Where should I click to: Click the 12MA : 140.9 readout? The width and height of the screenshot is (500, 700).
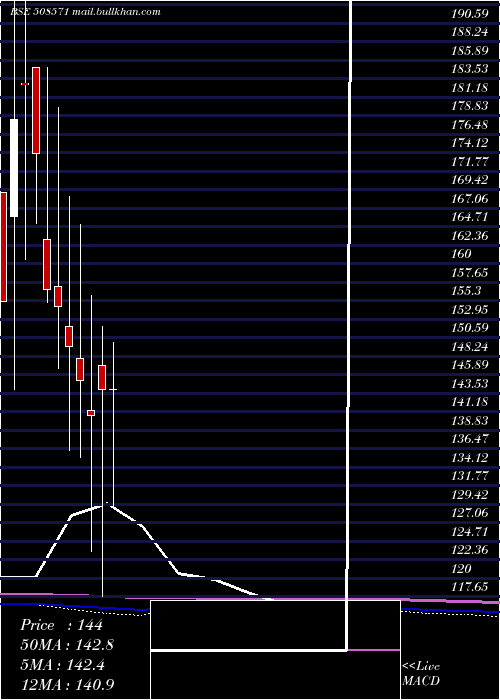67,684
